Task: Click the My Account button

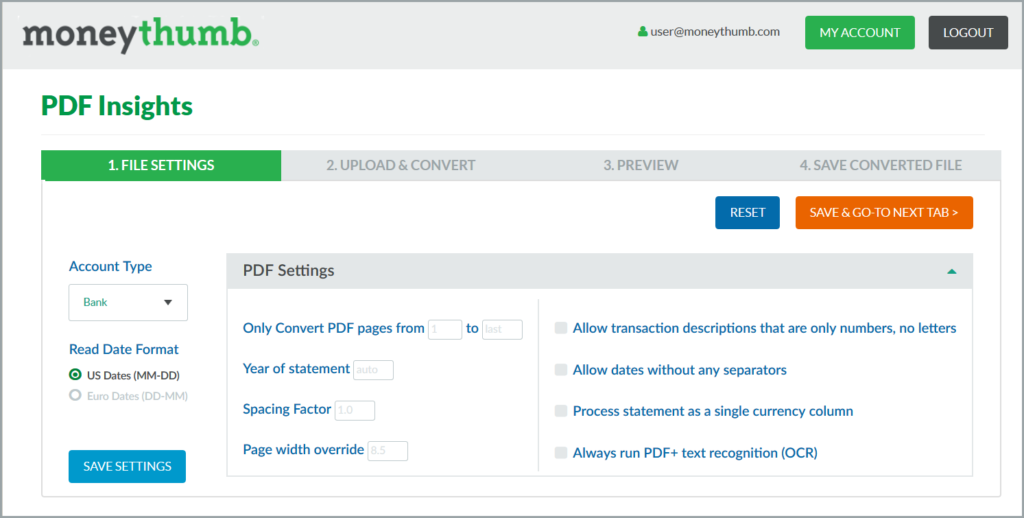Action: coord(859,33)
